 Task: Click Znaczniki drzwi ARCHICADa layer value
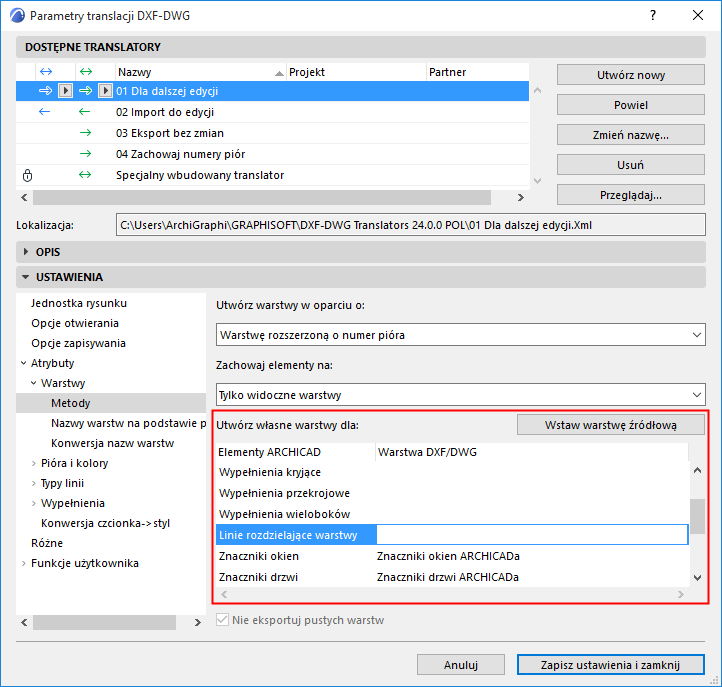pyautogui.click(x=448, y=577)
